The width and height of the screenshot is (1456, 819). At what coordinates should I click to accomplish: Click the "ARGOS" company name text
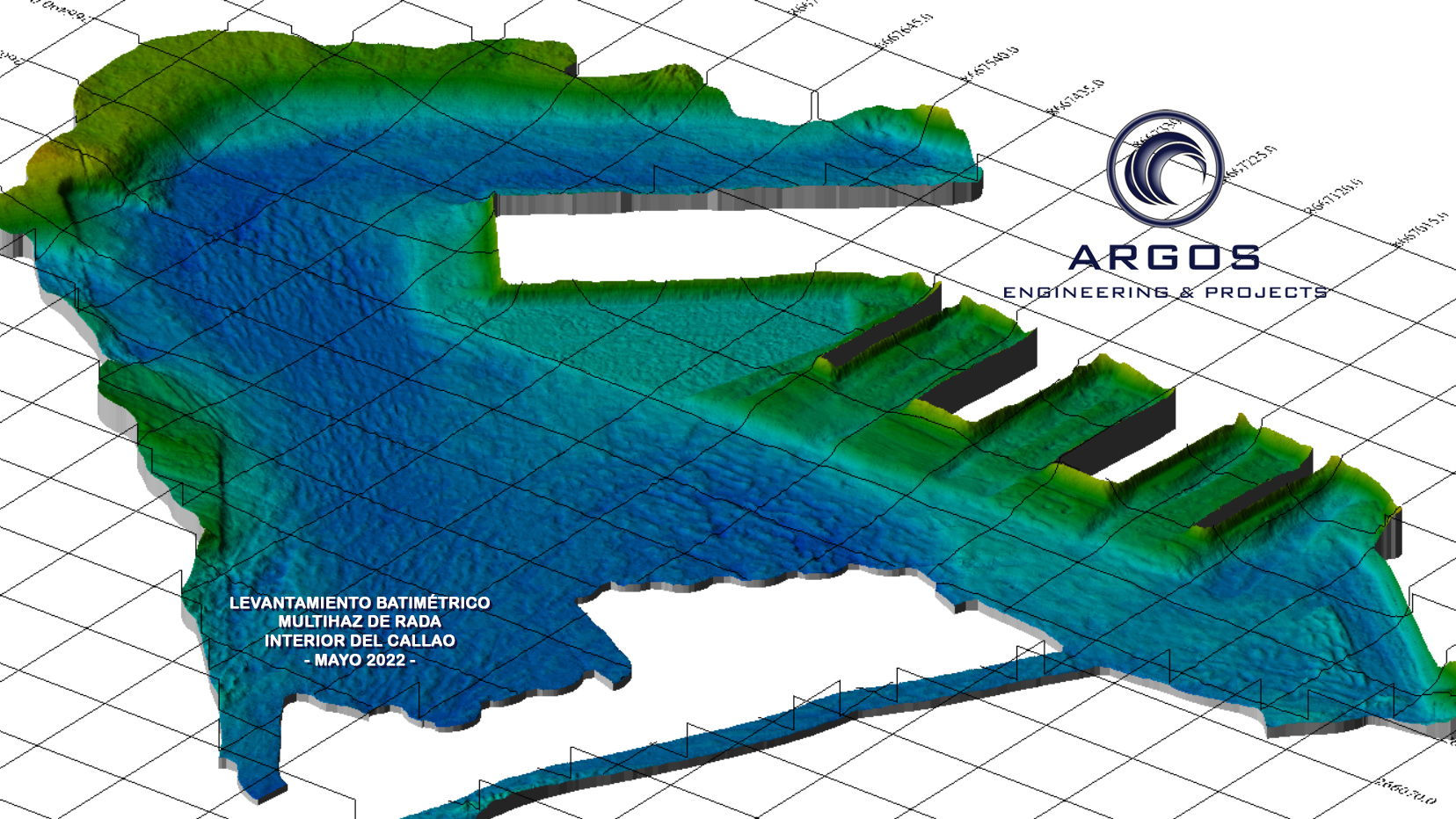point(1165,258)
